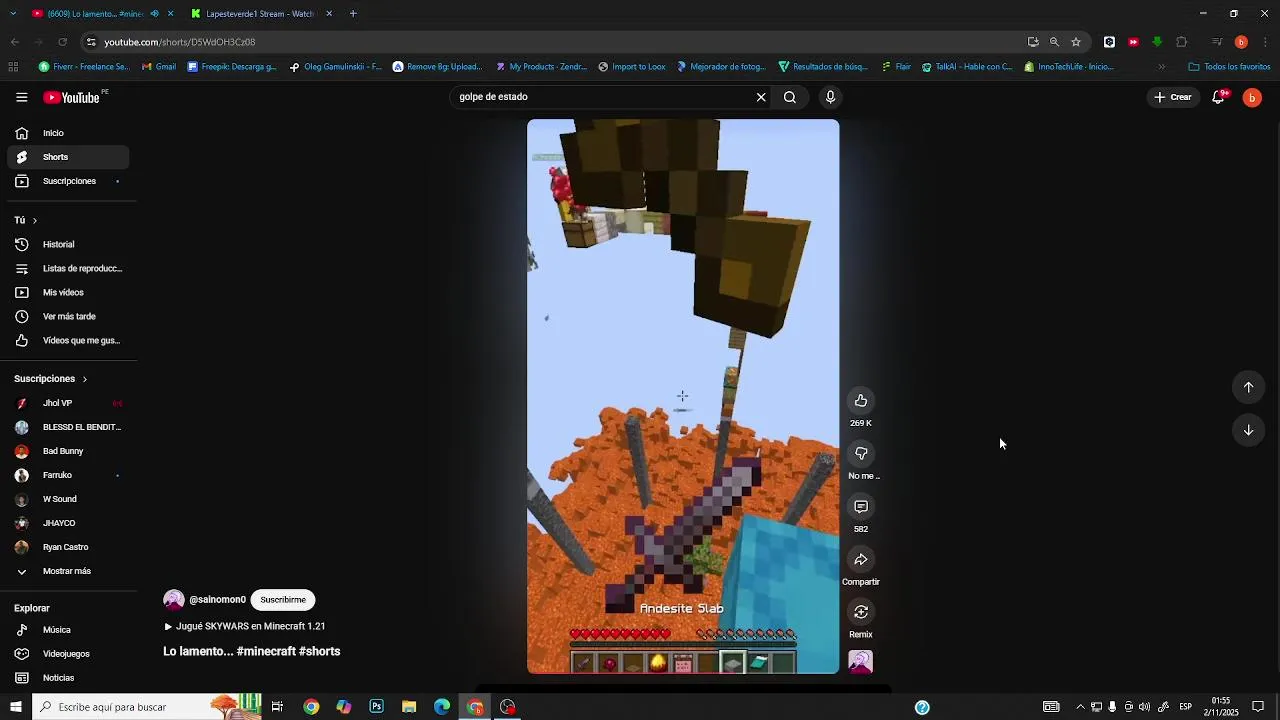
Task: Bookmark this page with the star
Action: point(1076,42)
